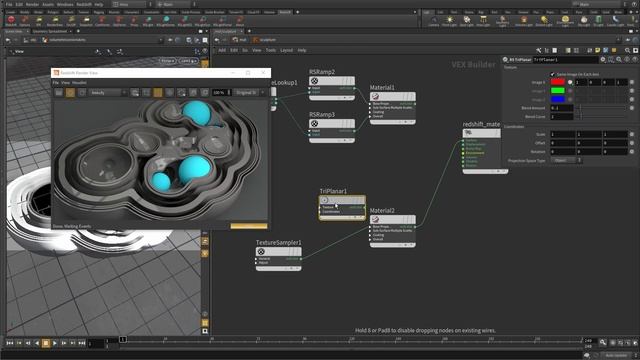Screen dimensions: 640x360
Task: Toggle the orange lock icon in viewport corner
Action: (205, 63)
